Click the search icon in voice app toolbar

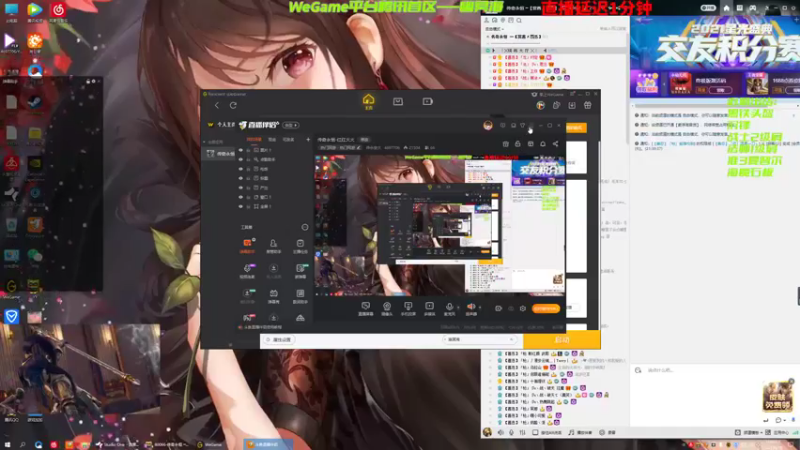click(519, 20)
